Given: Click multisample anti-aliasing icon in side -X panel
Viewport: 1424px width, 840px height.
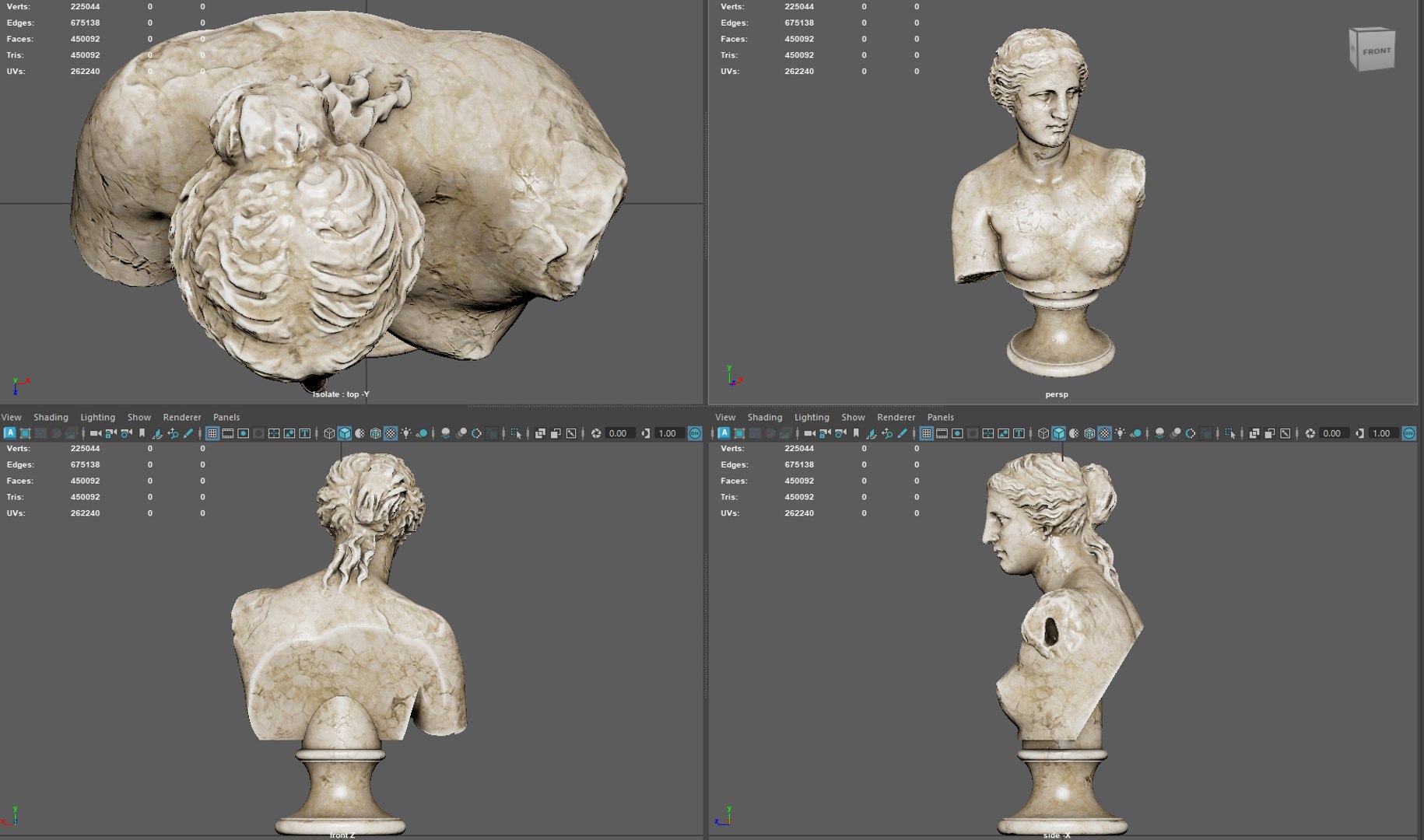Looking at the screenshot, I should (1191, 433).
